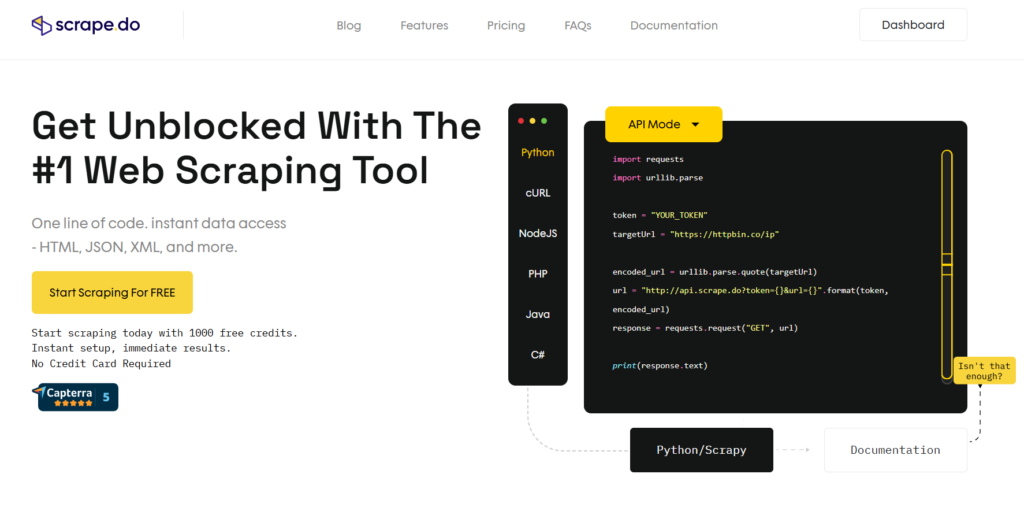
Task: Open the Python/Scrapy box
Action: tap(701, 450)
